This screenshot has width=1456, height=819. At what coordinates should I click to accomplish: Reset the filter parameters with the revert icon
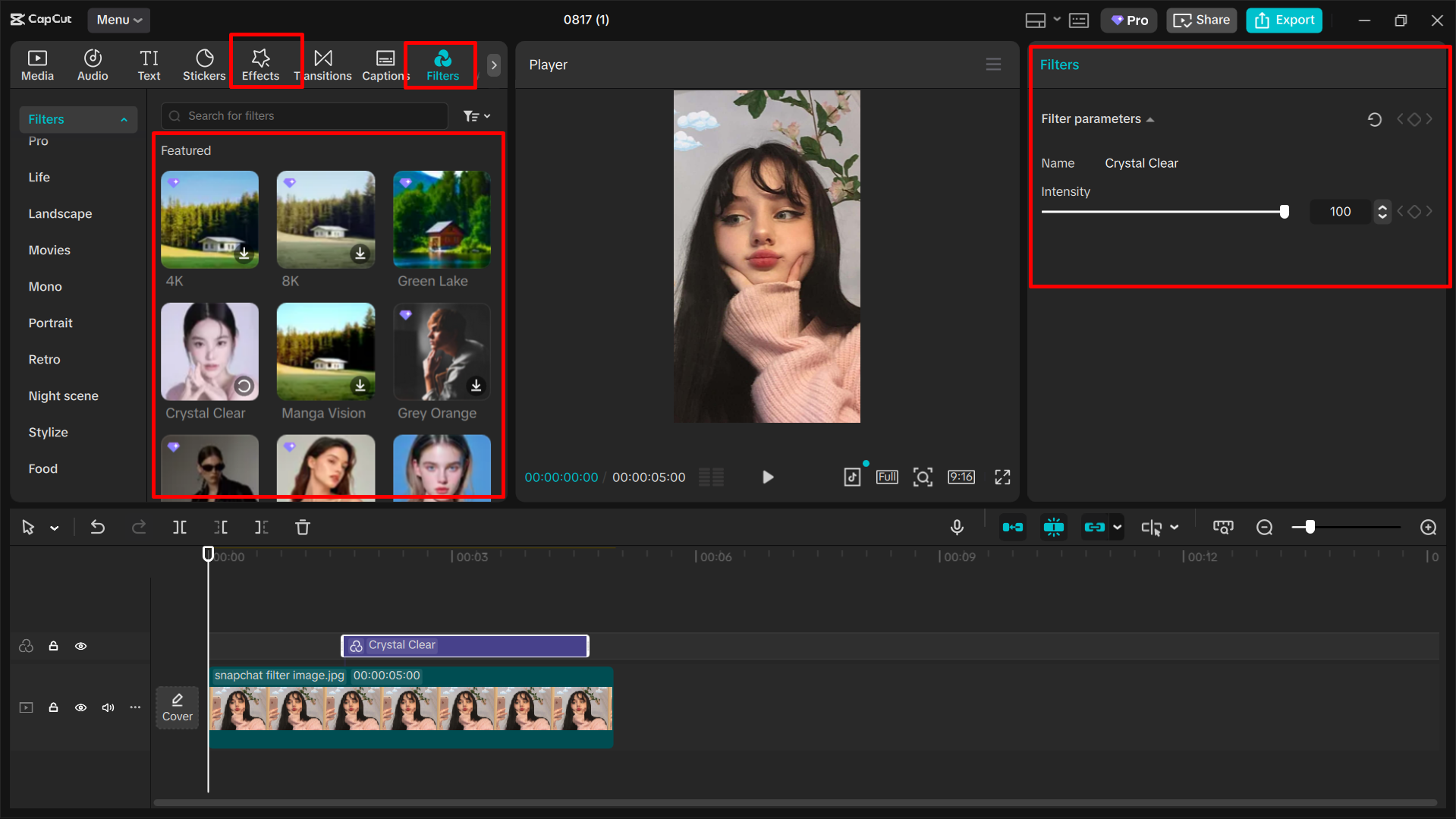[1375, 119]
